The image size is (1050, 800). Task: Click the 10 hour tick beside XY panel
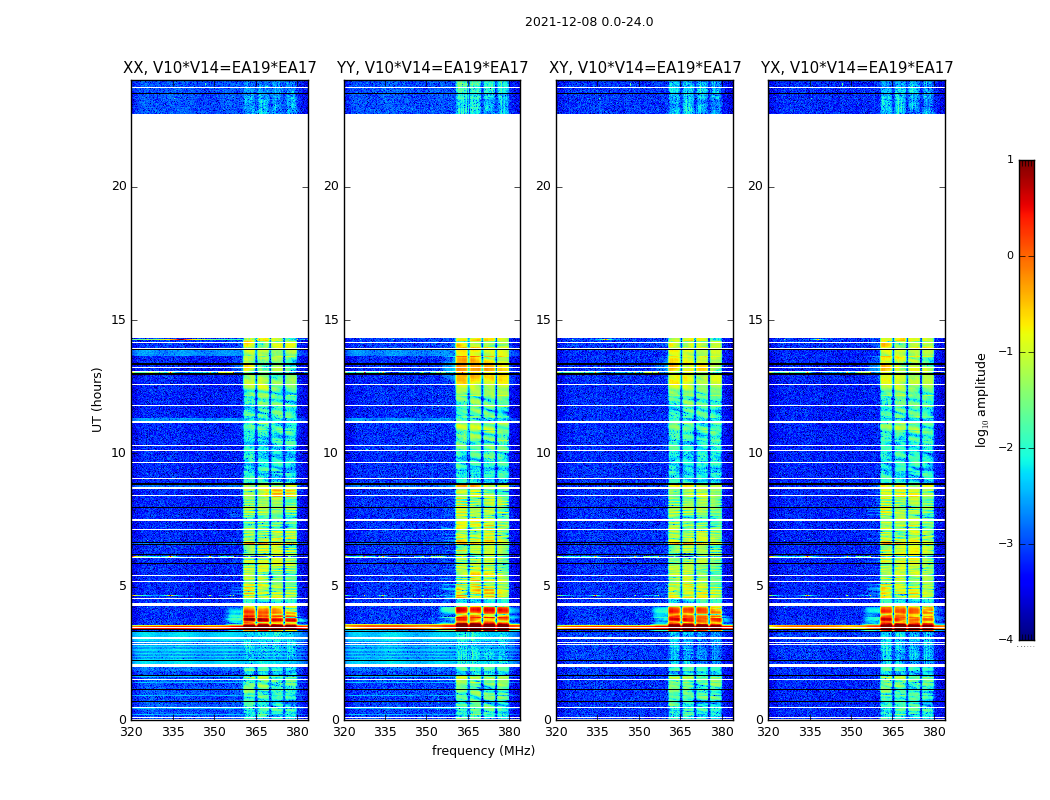point(543,453)
